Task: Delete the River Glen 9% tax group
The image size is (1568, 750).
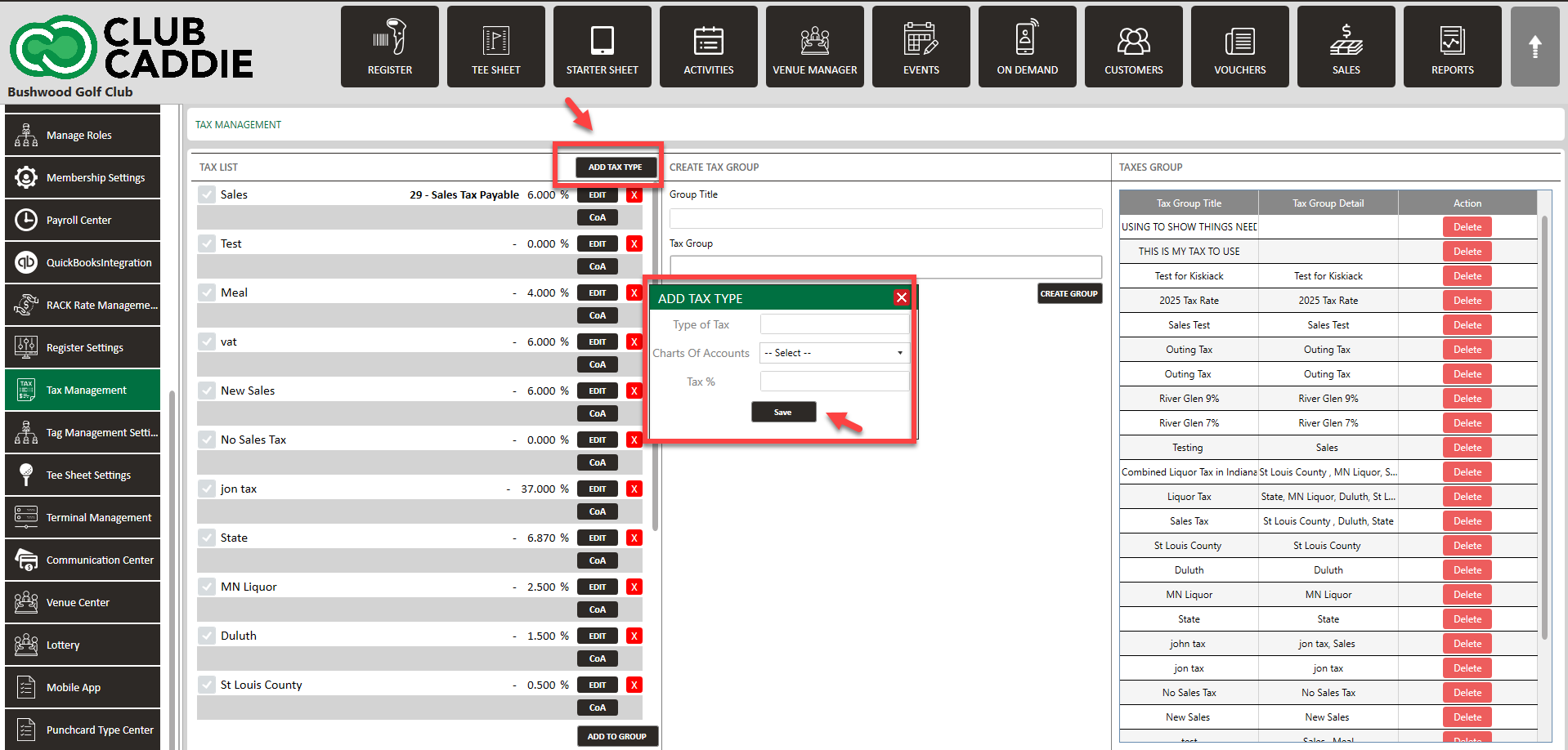Action: [x=1467, y=399]
